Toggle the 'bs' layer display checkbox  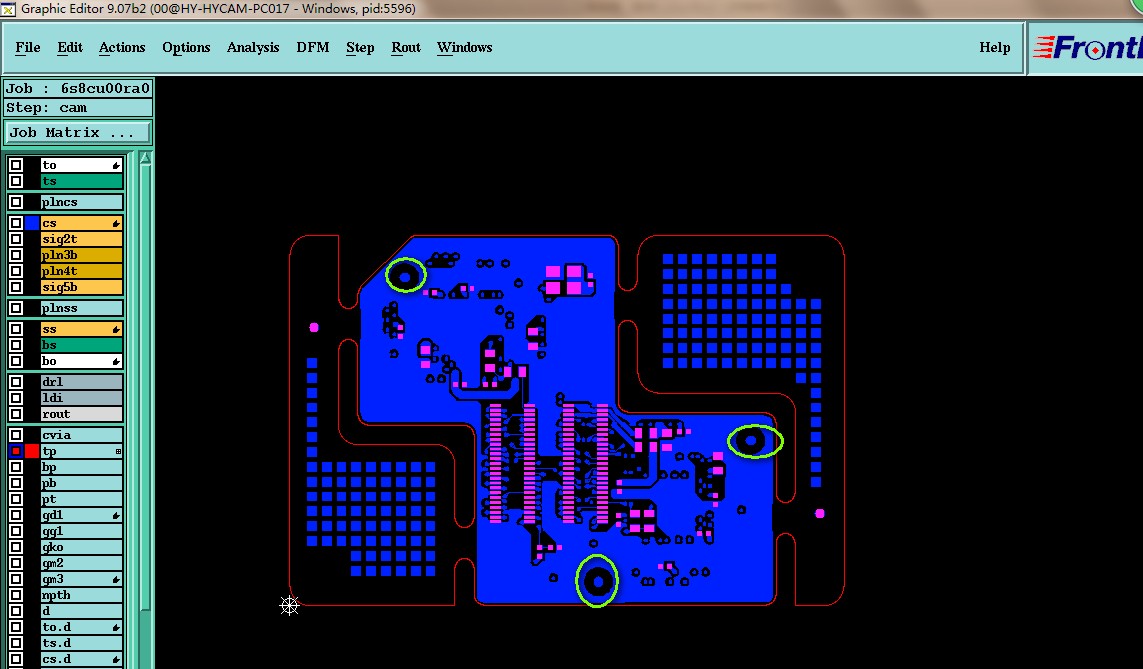tap(16, 345)
